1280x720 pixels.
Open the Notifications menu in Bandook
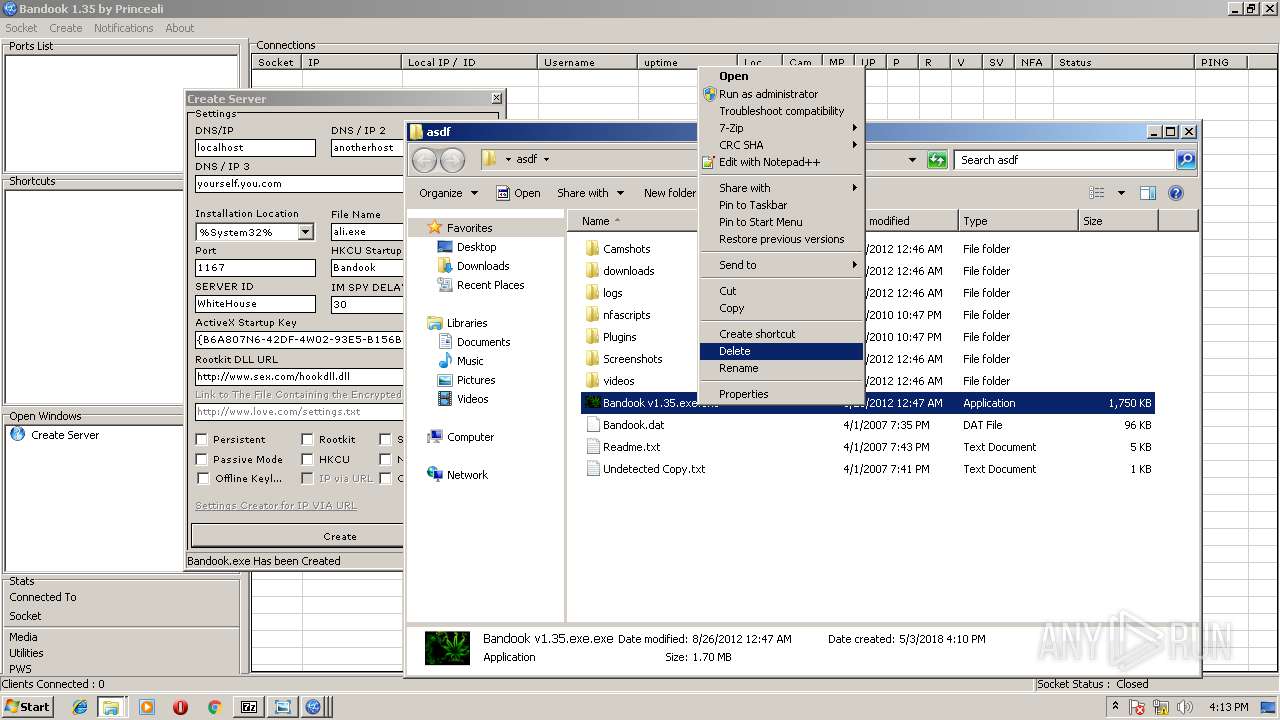point(123,28)
